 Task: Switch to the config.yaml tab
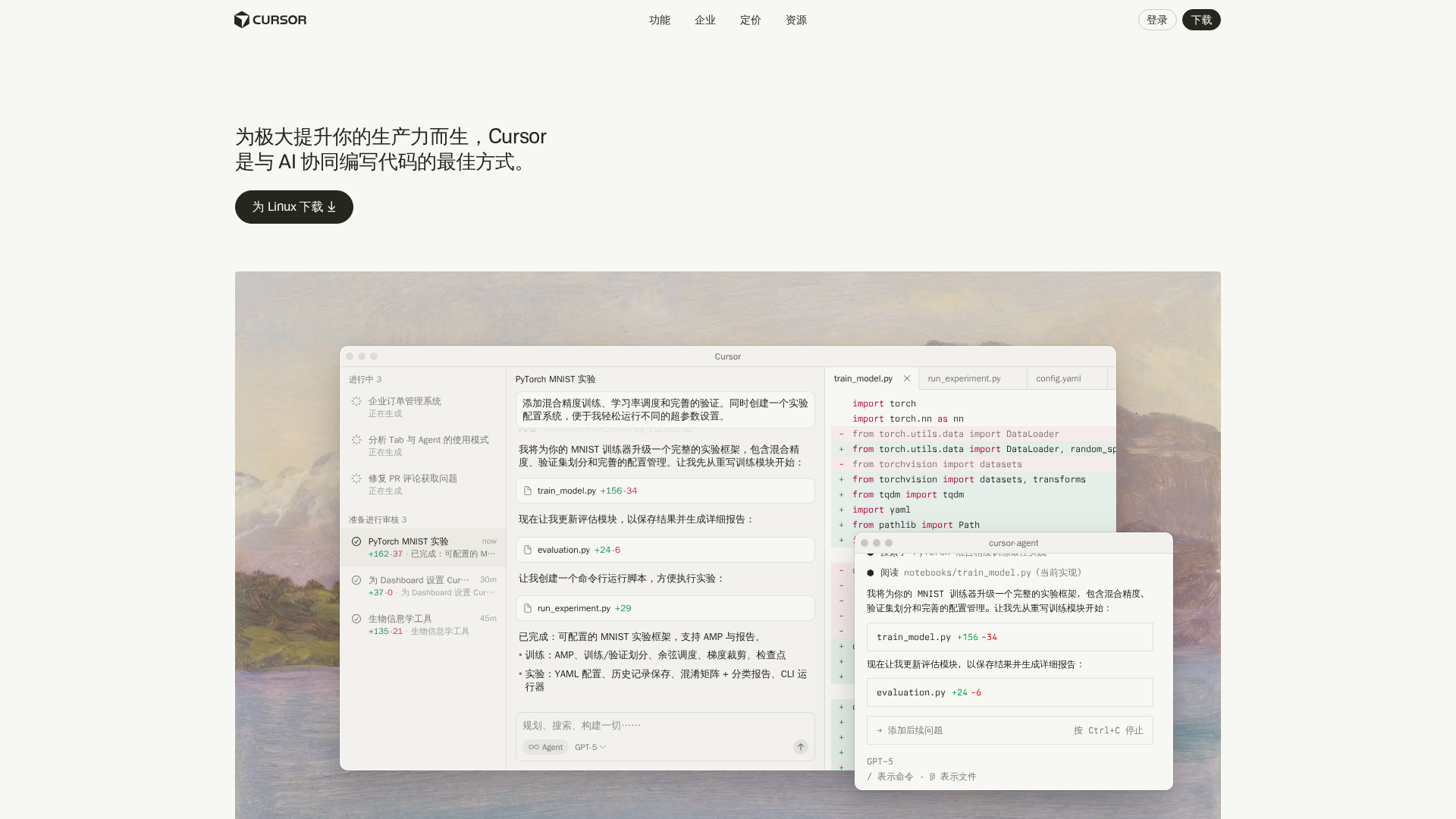[1058, 378]
